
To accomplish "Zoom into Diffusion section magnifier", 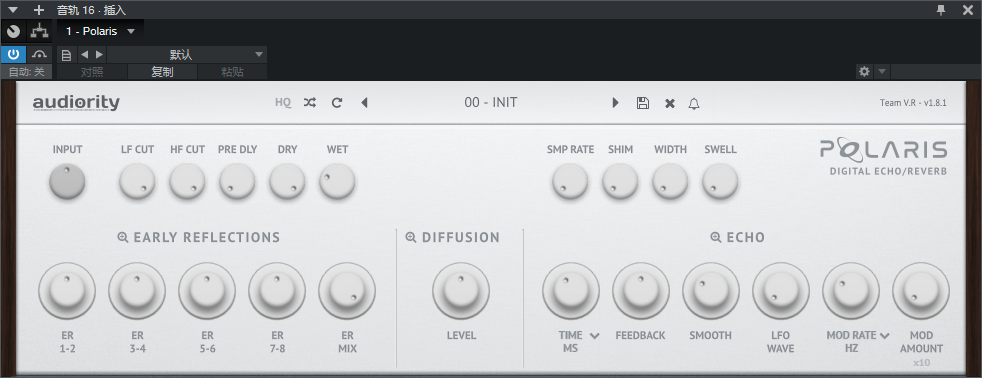I will pyautogui.click(x=411, y=237).
